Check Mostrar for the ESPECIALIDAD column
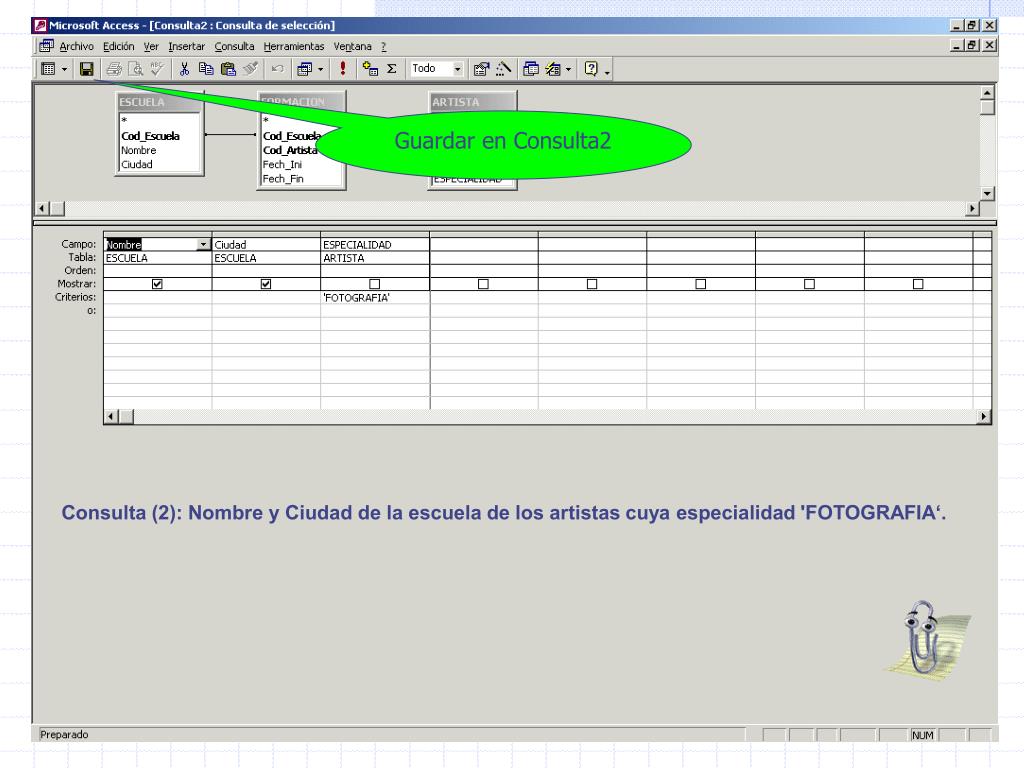1024x768 pixels. [x=375, y=284]
